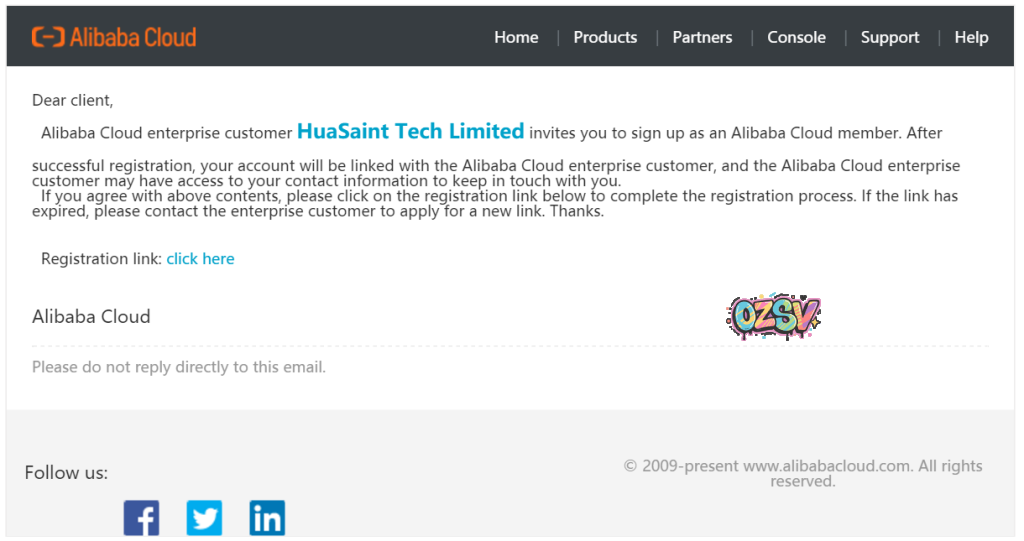The width and height of the screenshot is (1024, 541).
Task: Click the "Please do not reply" notice
Action: point(179,367)
